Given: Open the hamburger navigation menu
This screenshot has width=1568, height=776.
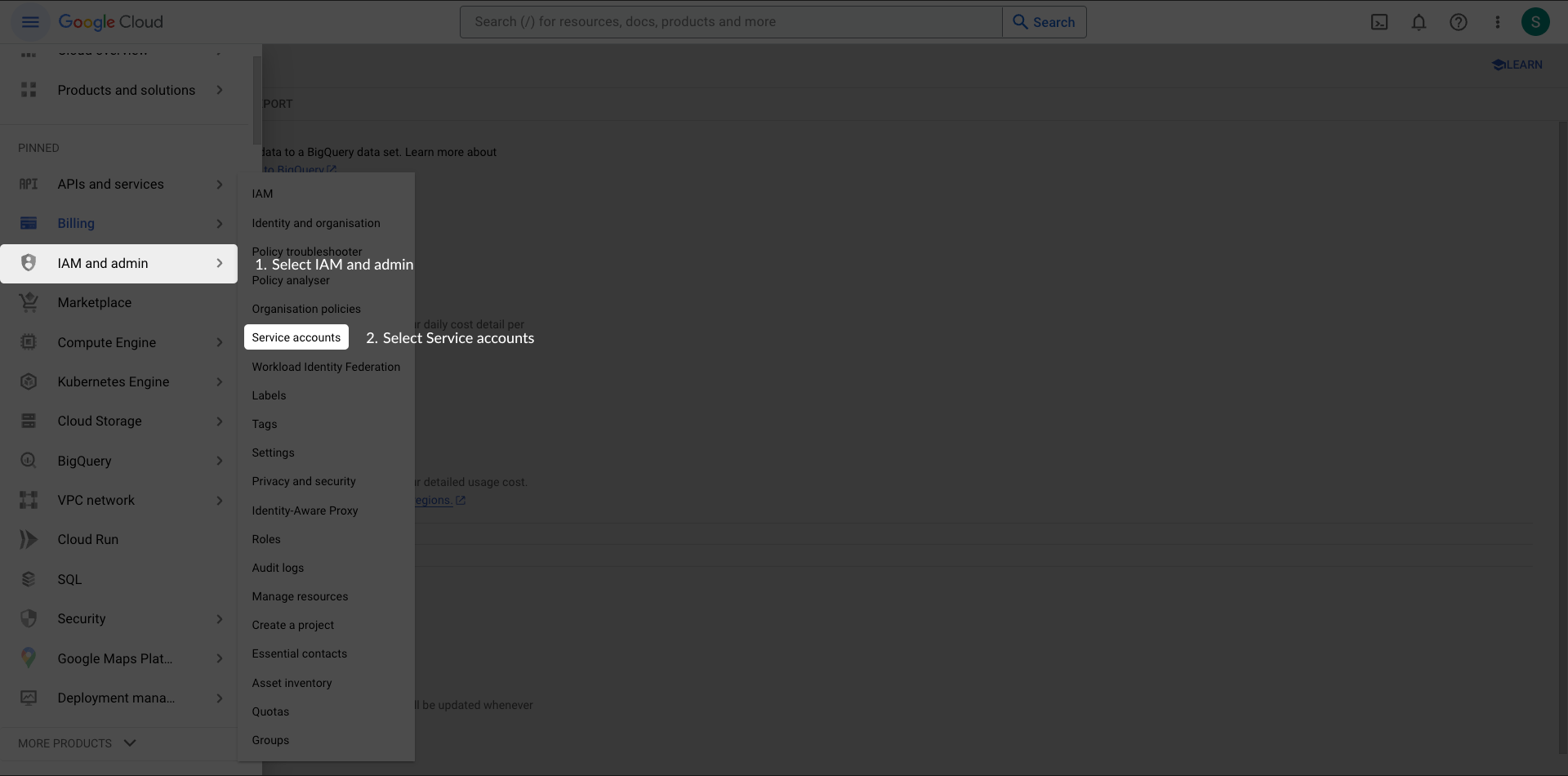Looking at the screenshot, I should (x=30, y=22).
